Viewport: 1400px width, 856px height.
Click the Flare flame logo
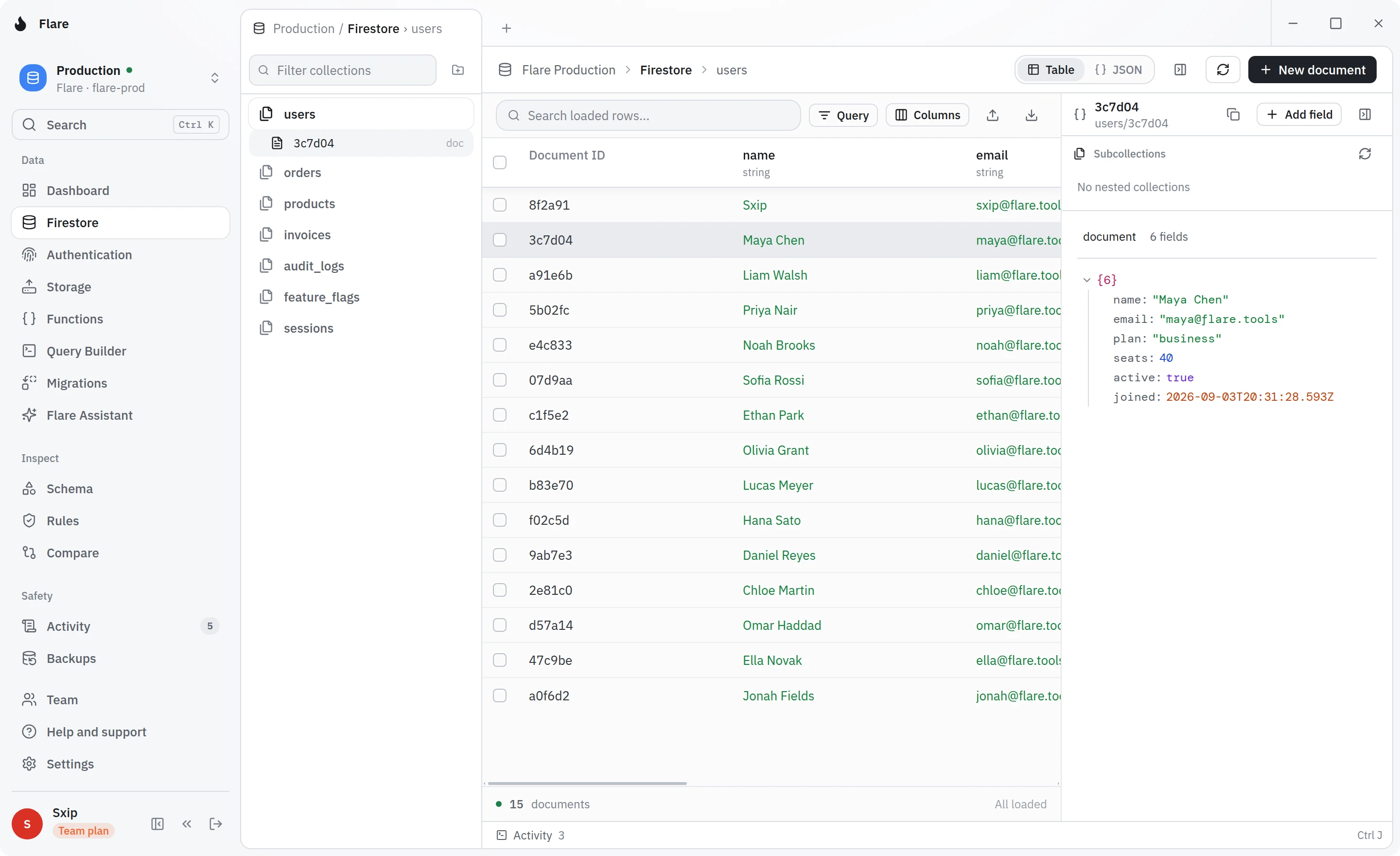click(20, 24)
